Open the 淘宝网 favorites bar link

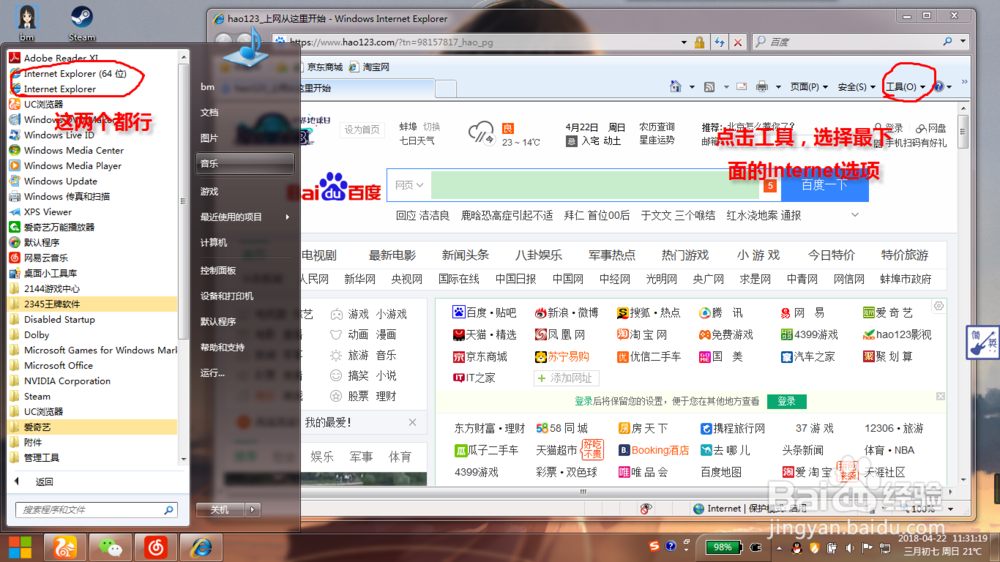tap(370, 67)
